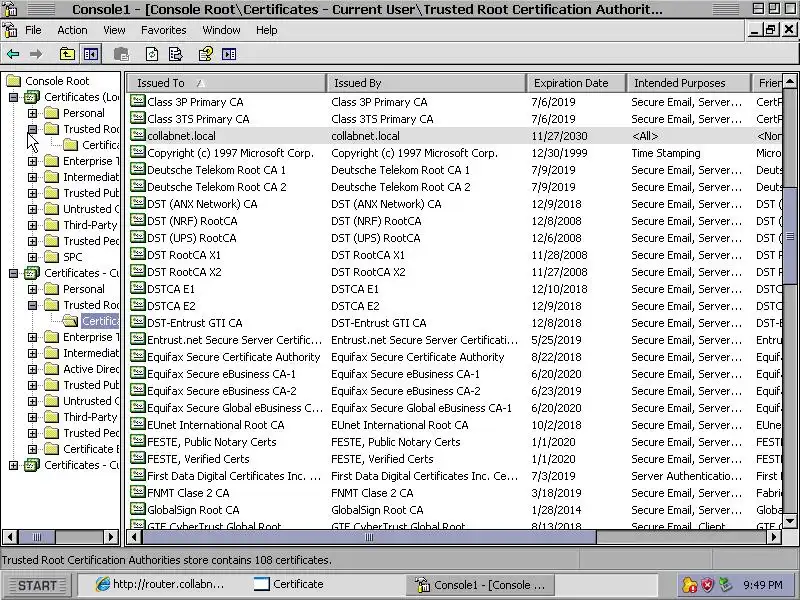This screenshot has width=800, height=600.
Task: Click the certificate icon beside EUnet International Root CA
Action: [137, 424]
